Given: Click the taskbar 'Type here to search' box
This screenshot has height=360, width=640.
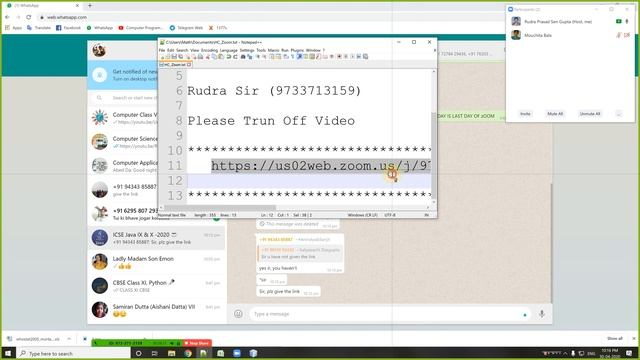Looking at the screenshot, I should coord(73,353).
